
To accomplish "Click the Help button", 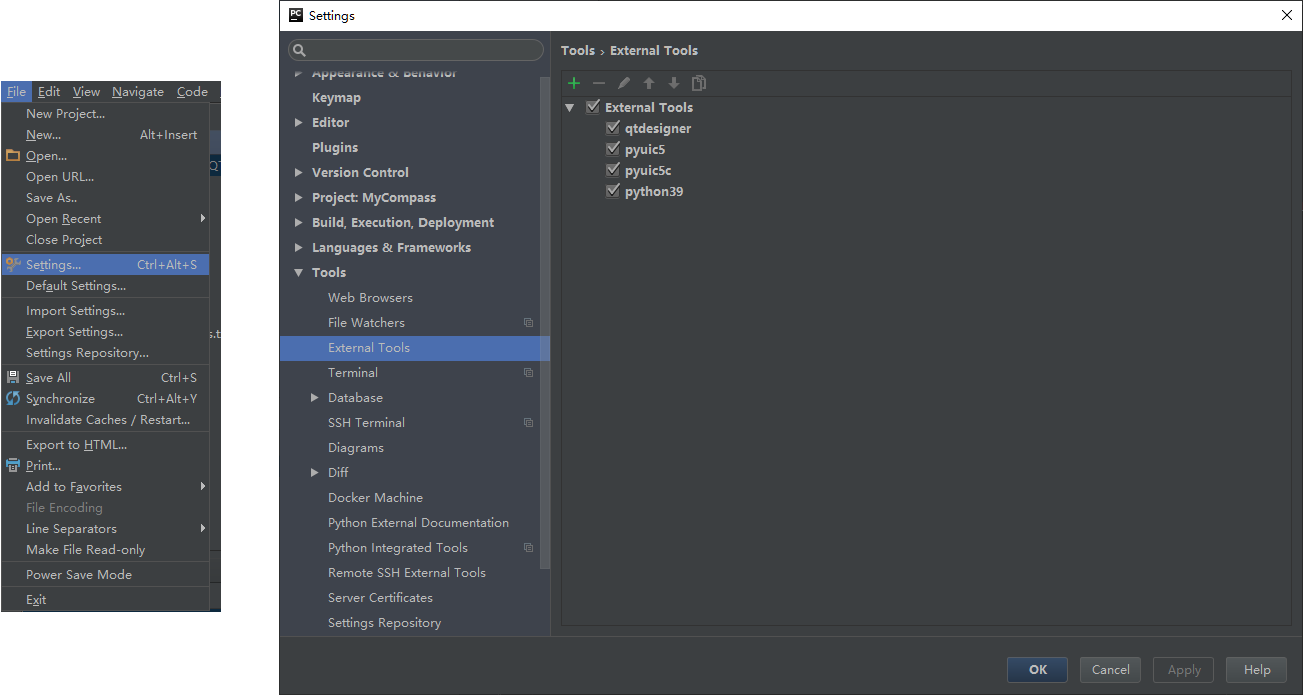I will 1257,670.
